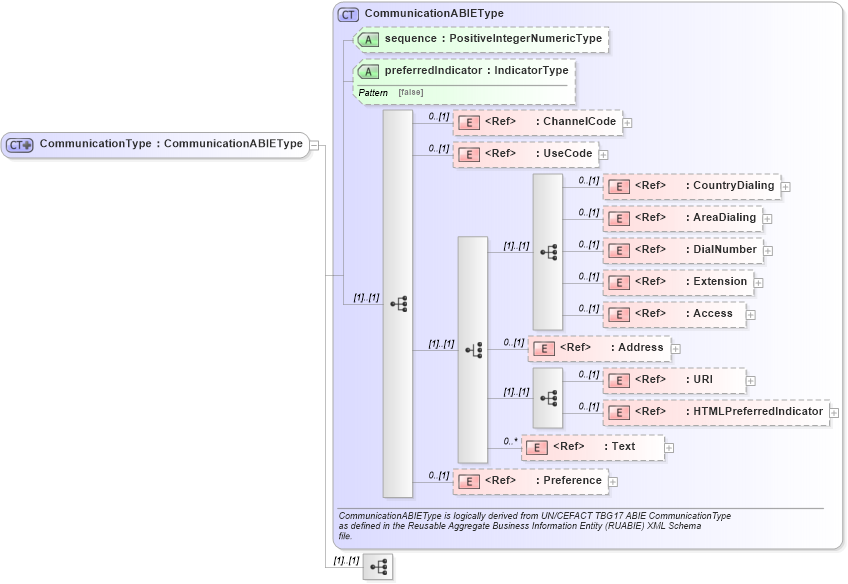Click the CT icon on CommunicationABIEType header
The height and width of the screenshot is (584, 848).
pos(348,13)
